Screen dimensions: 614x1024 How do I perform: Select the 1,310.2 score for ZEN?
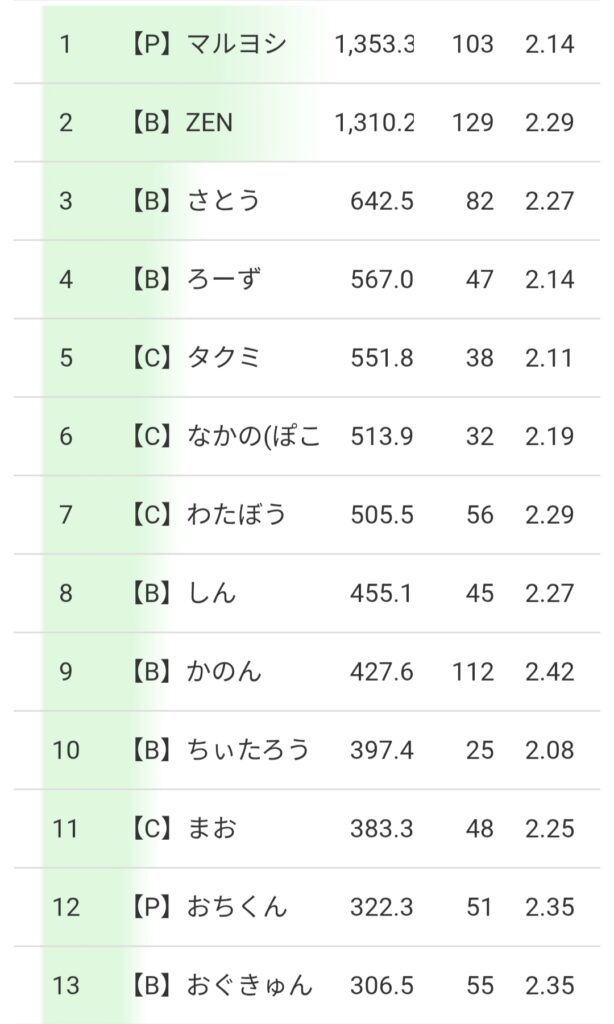click(375, 123)
